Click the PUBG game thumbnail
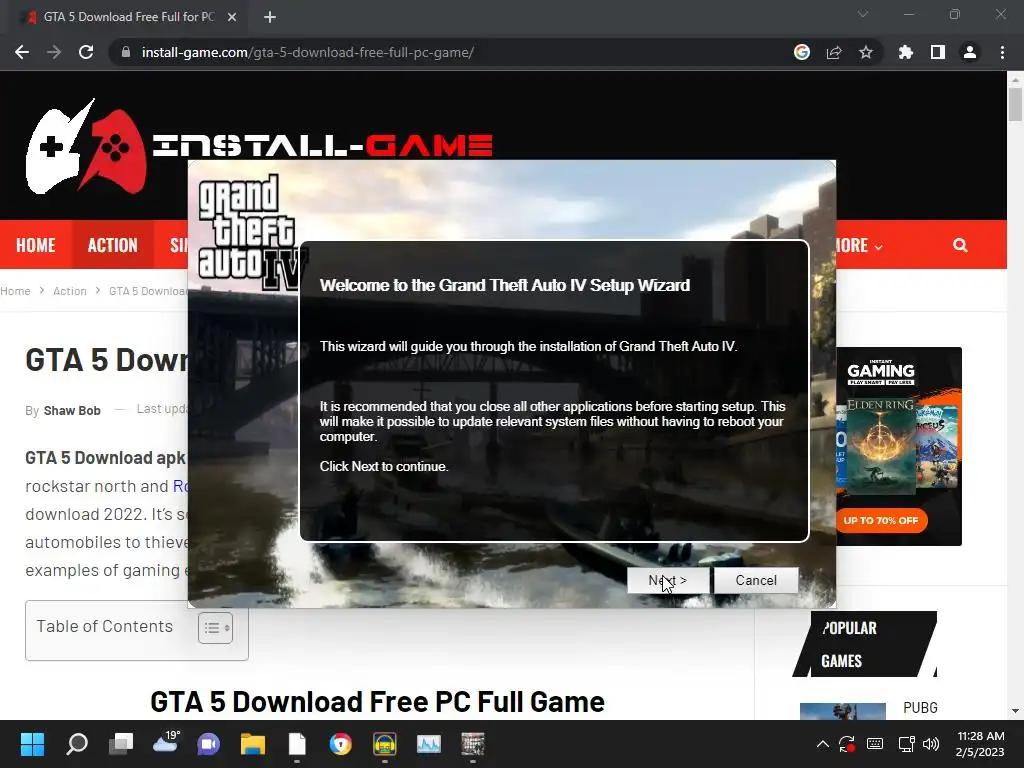Viewport: 1024px width, 768px height. point(842,711)
